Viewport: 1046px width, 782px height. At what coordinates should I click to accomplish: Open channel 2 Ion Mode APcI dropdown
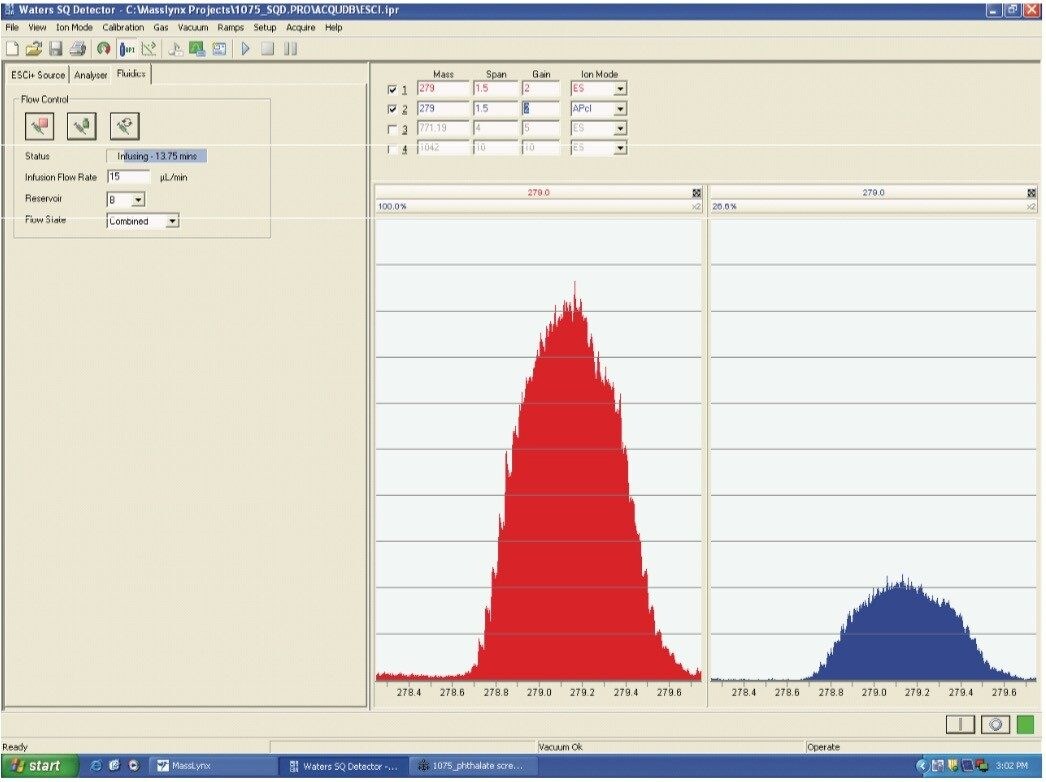(x=620, y=108)
